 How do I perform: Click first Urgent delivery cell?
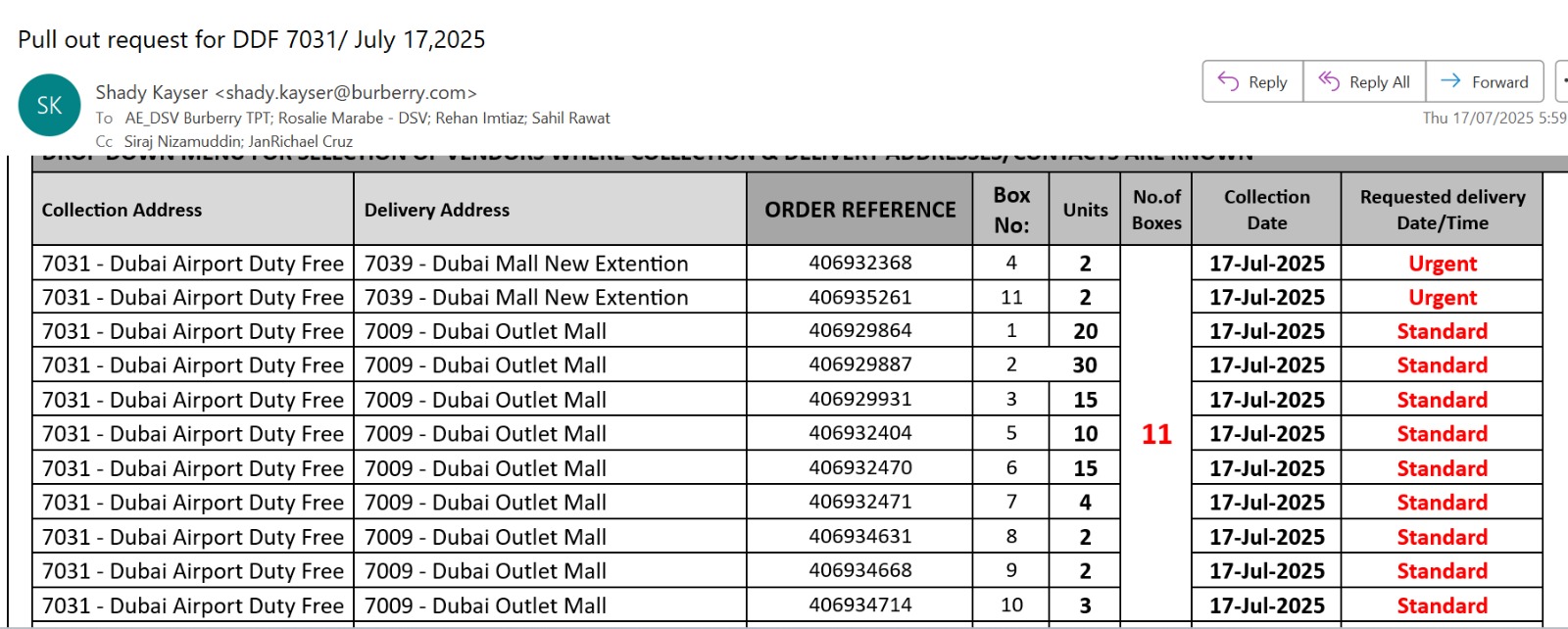pos(1442,263)
